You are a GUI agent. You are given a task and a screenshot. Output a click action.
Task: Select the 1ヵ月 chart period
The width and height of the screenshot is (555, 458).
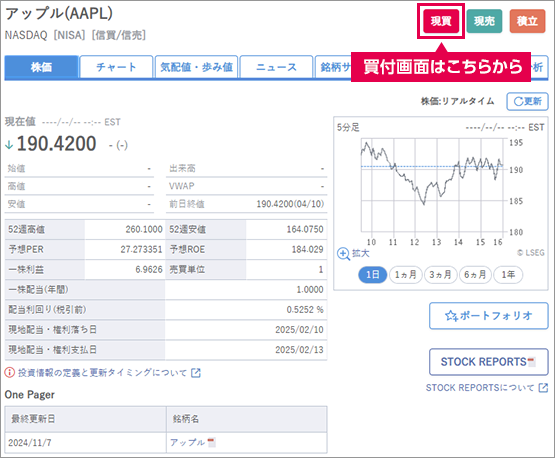(406, 275)
